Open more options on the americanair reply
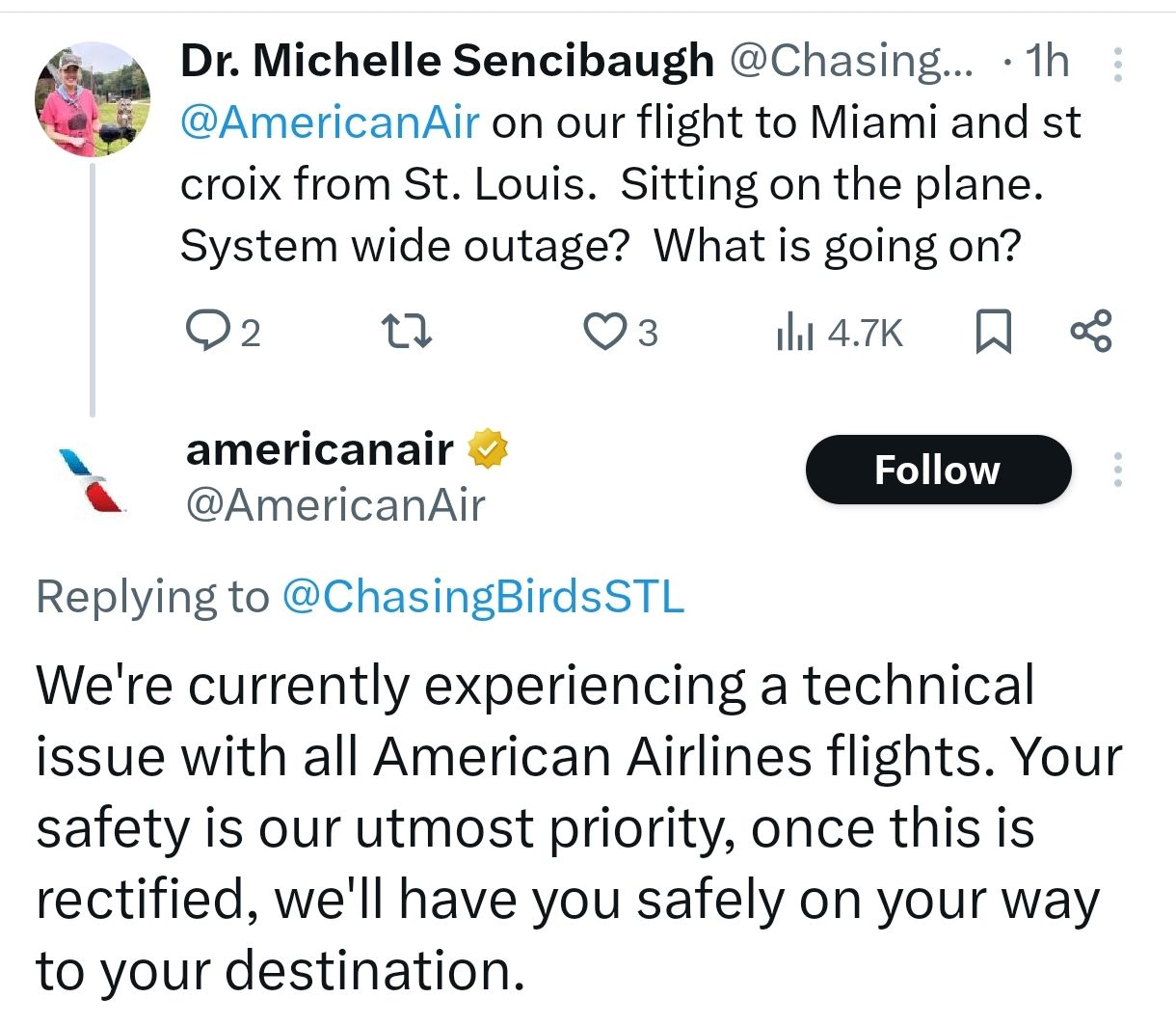 point(1118,470)
